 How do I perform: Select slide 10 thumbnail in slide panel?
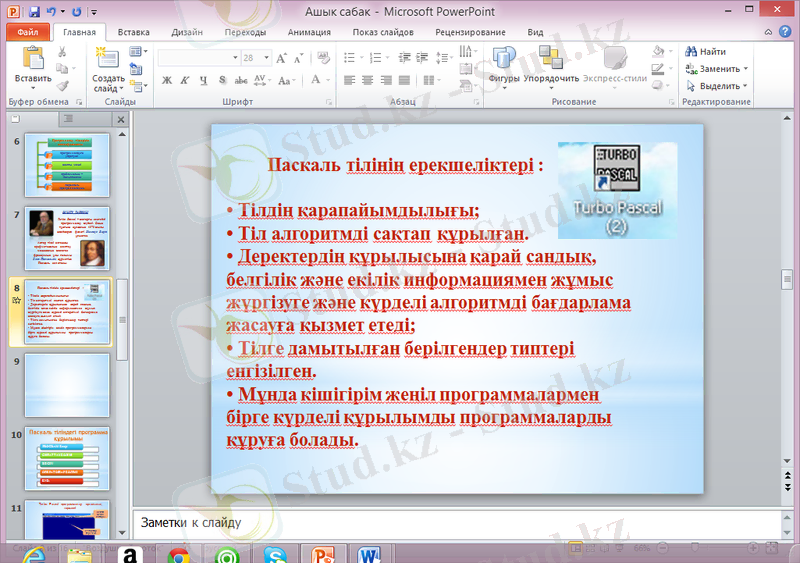pyautogui.click(x=67, y=456)
